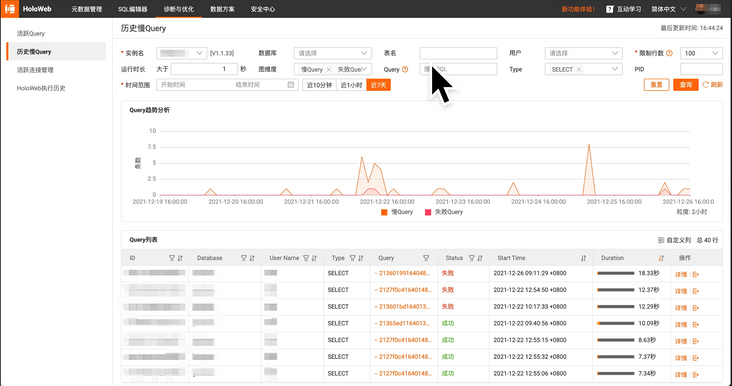Screen dimensions: 732x386
Task: Click the 刷新 refresh icon
Action: 705,85
